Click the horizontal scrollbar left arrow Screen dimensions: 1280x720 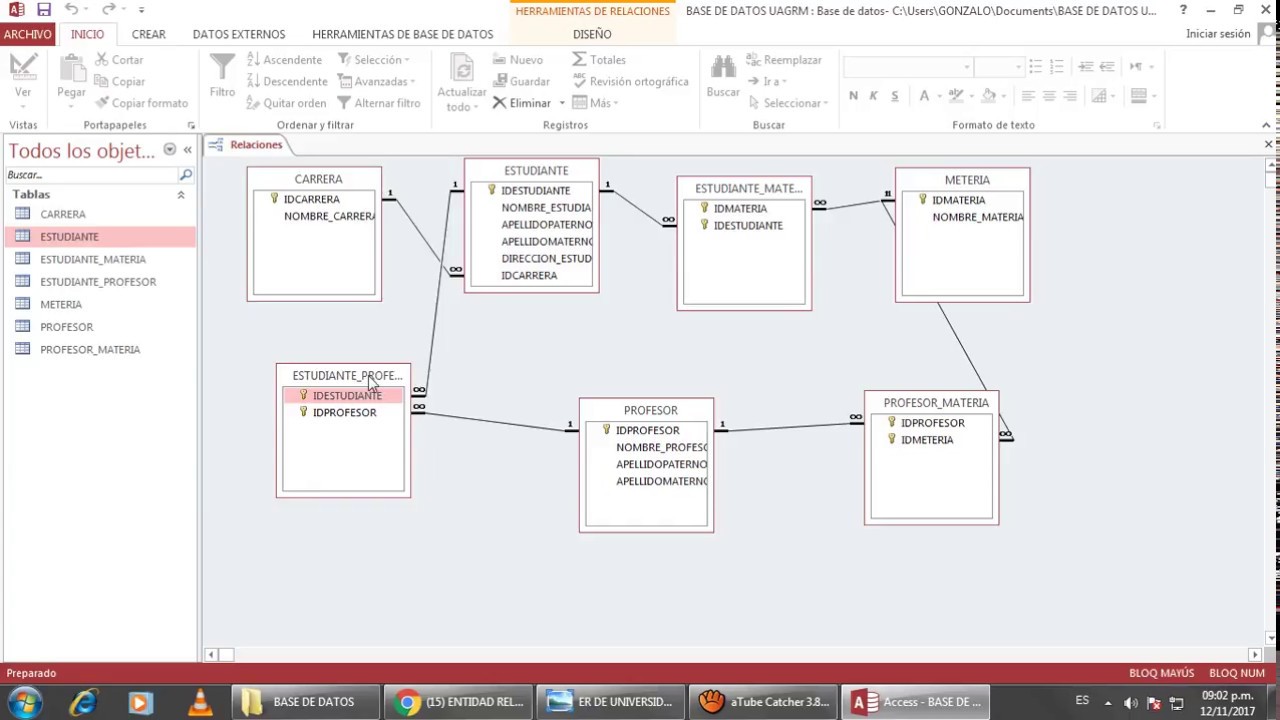click(211, 655)
